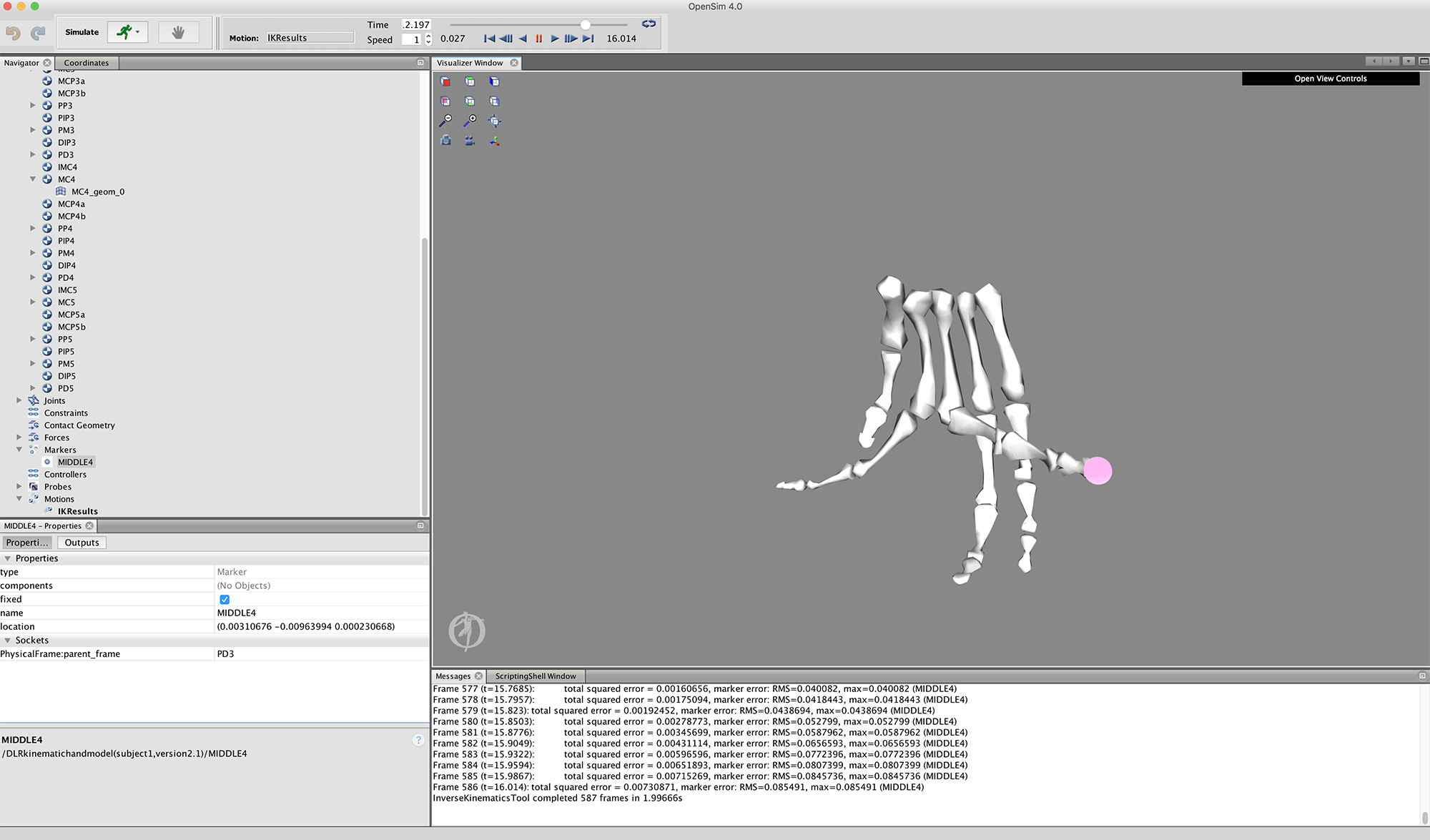1430x840 pixels.
Task: Collapse the Sockets section
Action: point(8,641)
